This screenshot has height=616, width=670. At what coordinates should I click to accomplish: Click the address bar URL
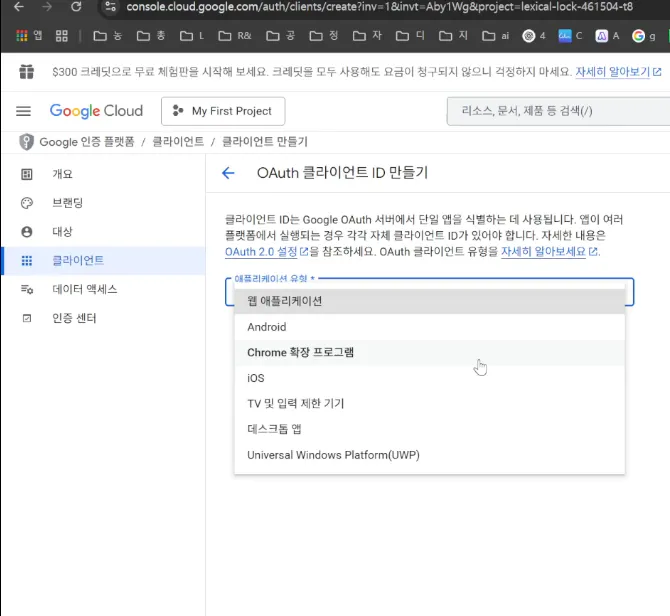(379, 6)
